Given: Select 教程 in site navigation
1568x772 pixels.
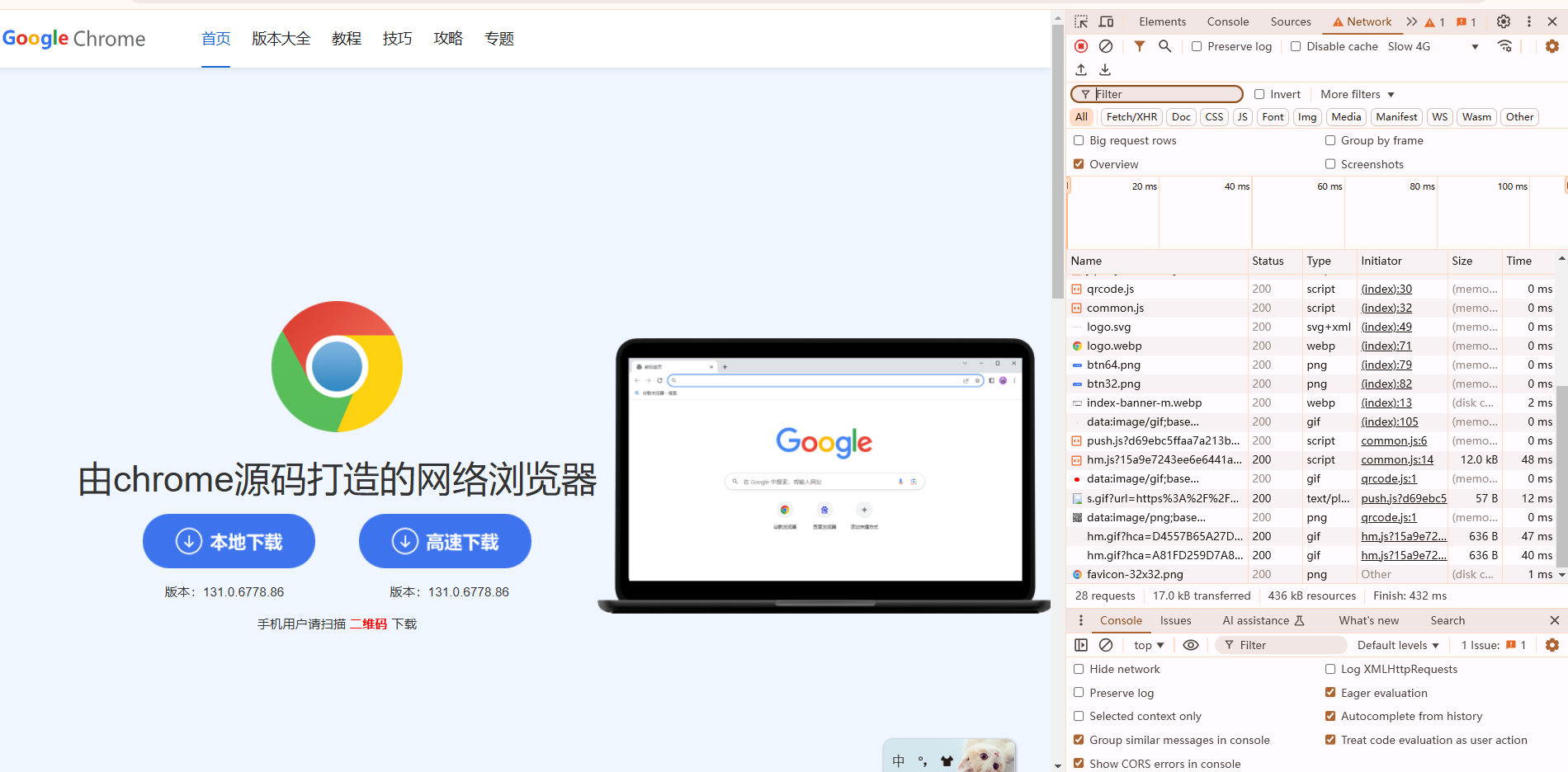Looking at the screenshot, I should click(x=347, y=39).
